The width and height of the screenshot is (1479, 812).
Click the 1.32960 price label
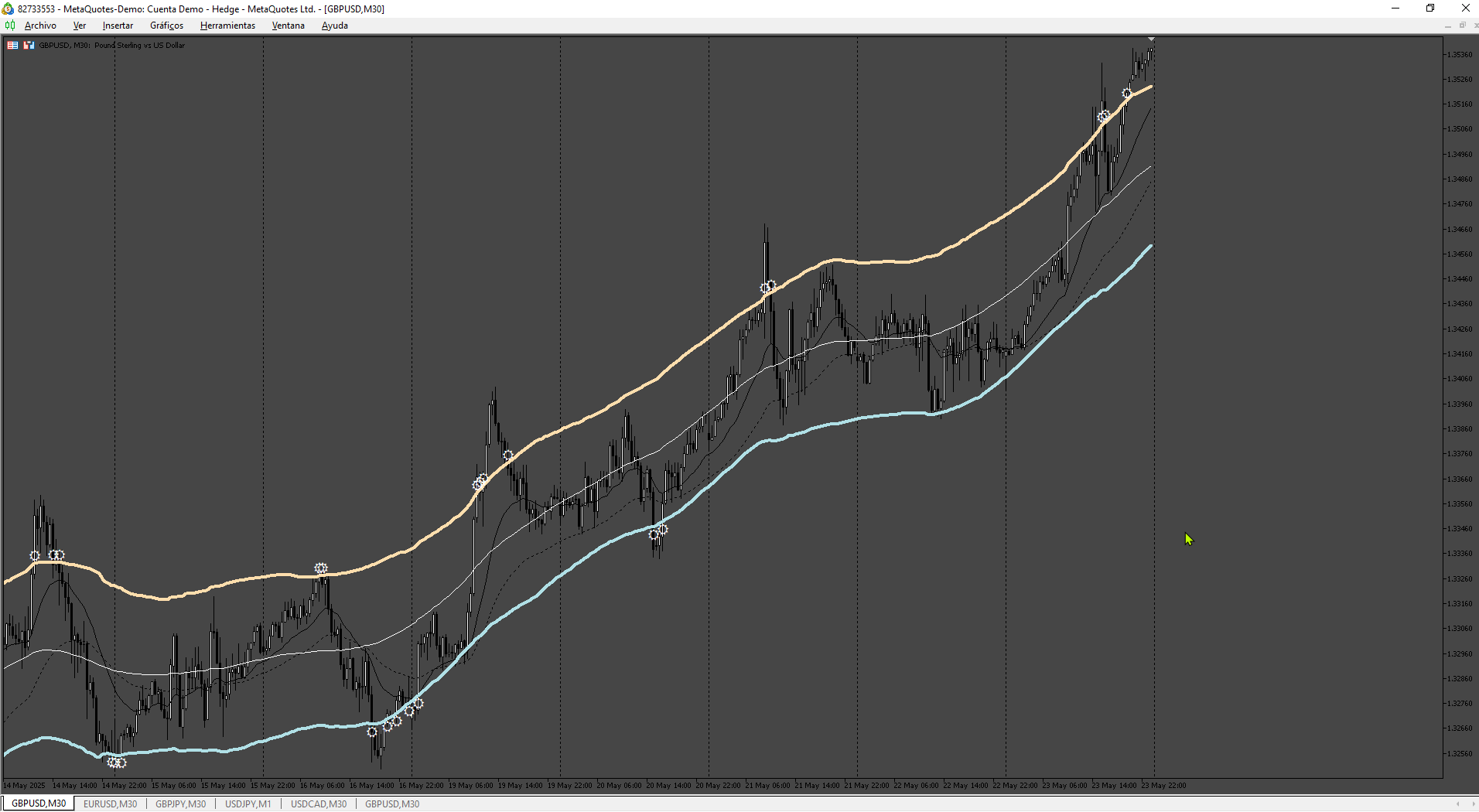tap(1460, 654)
